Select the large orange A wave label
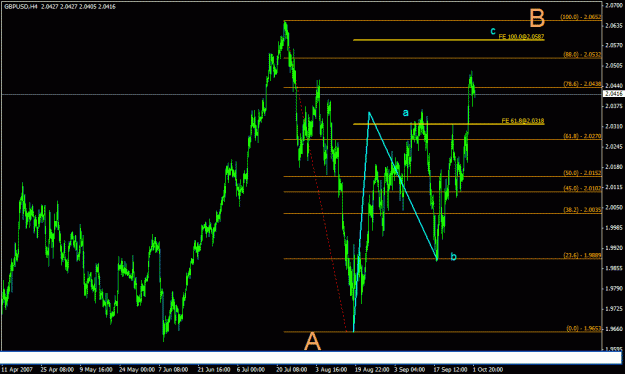 (x=312, y=341)
